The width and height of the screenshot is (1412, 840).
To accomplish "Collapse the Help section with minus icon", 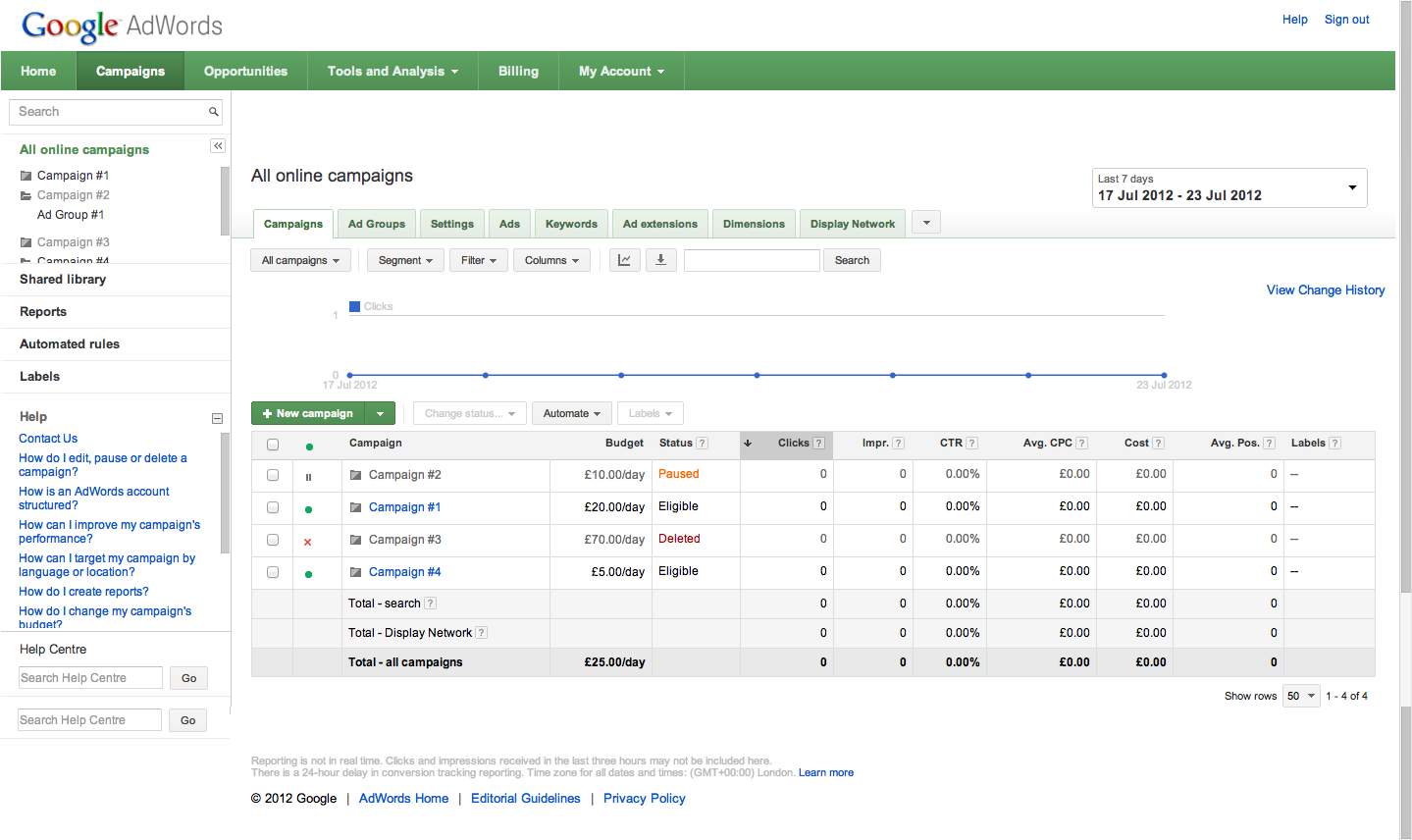I will [217, 418].
